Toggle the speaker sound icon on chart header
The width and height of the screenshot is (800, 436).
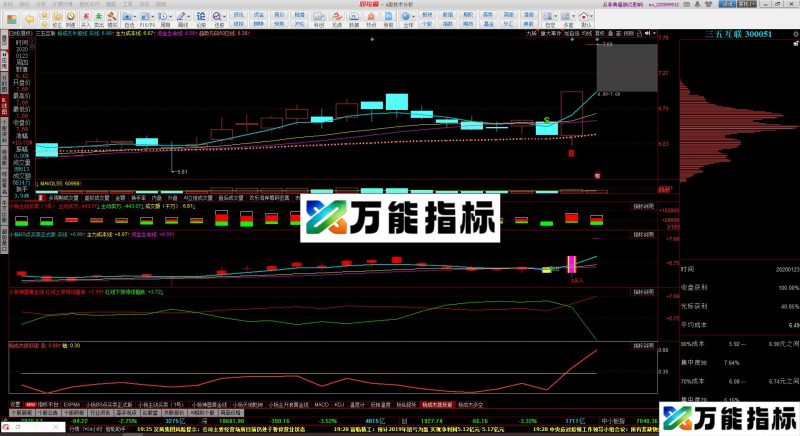click(x=647, y=33)
